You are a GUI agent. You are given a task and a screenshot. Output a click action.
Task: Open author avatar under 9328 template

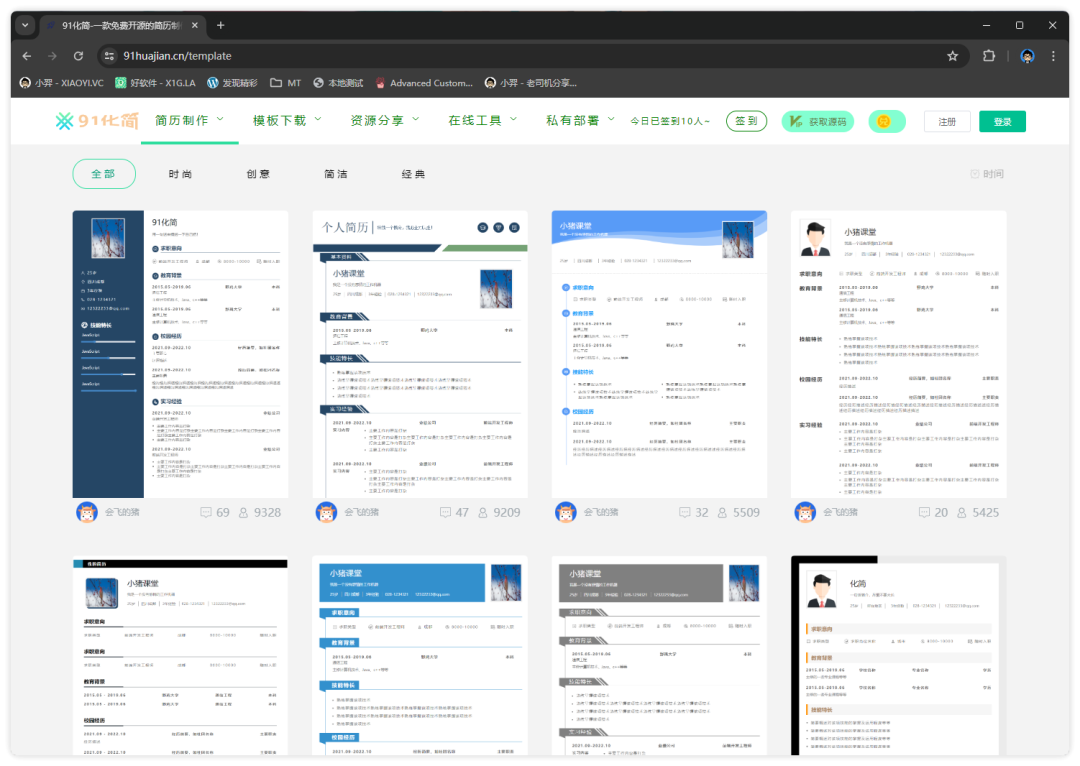pos(87,513)
